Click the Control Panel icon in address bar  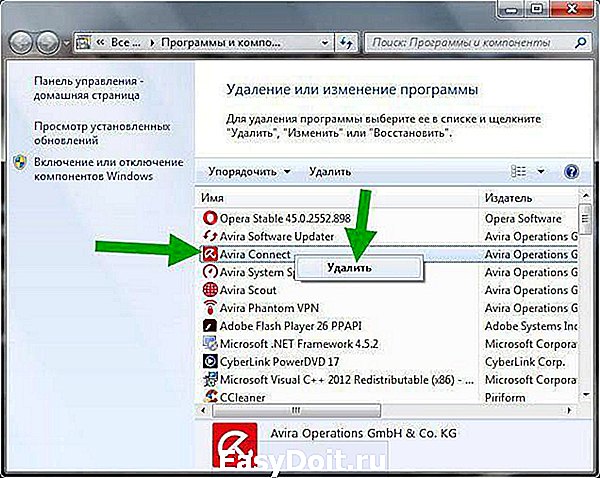click(83, 42)
